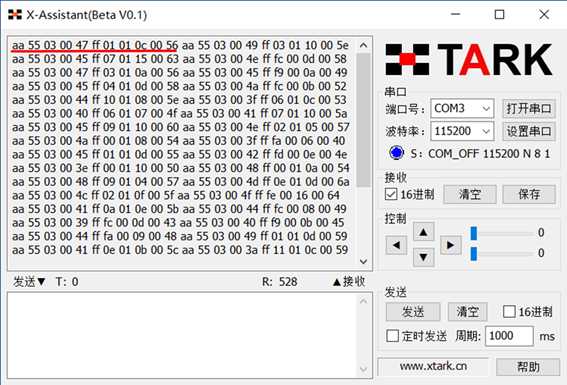Click the 发送▼ send counter label
The width and height of the screenshot is (567, 385).
(29, 282)
